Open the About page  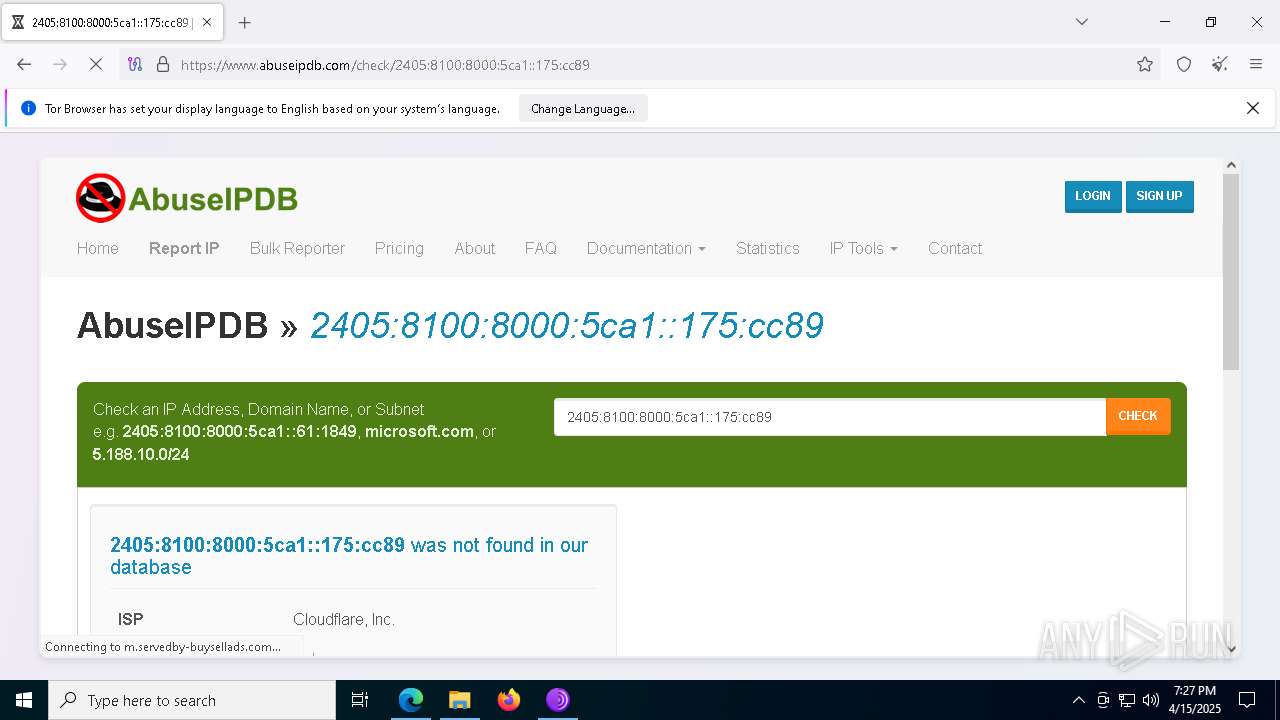point(474,248)
